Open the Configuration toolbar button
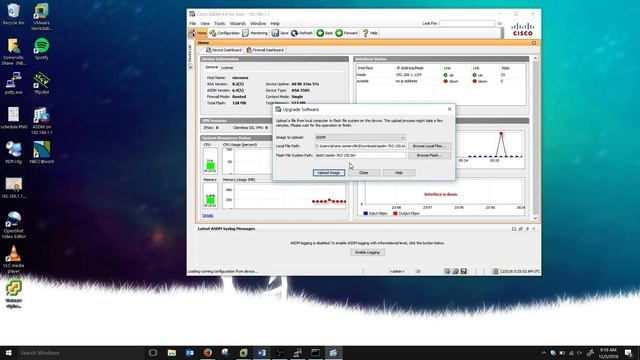This screenshot has height=360, width=640. [224, 33]
